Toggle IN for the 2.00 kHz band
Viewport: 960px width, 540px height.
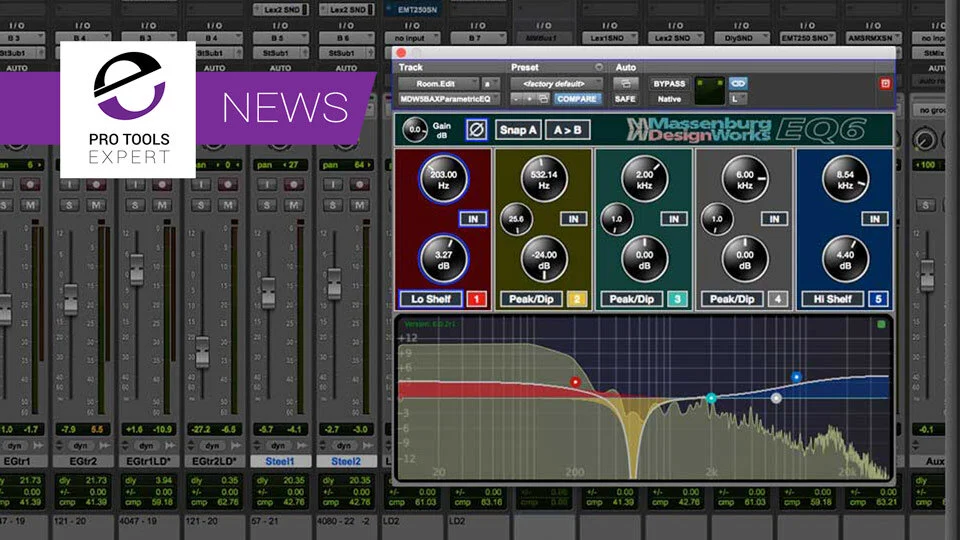(x=674, y=219)
